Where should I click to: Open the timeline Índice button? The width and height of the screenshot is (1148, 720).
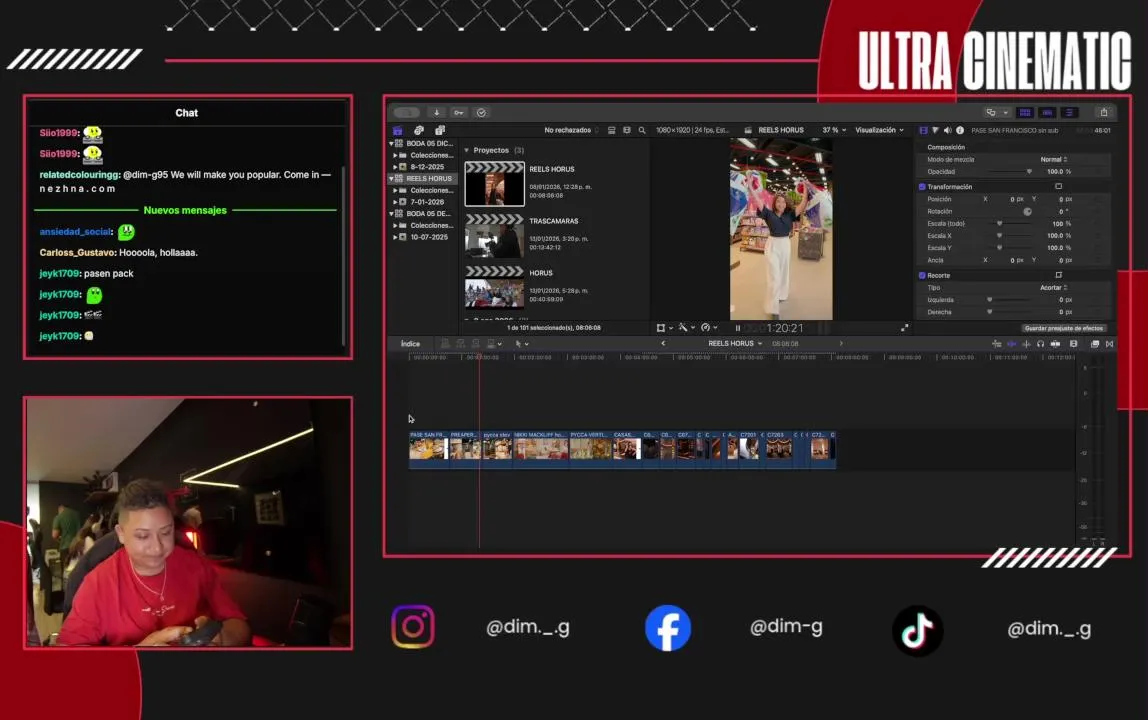pos(410,344)
